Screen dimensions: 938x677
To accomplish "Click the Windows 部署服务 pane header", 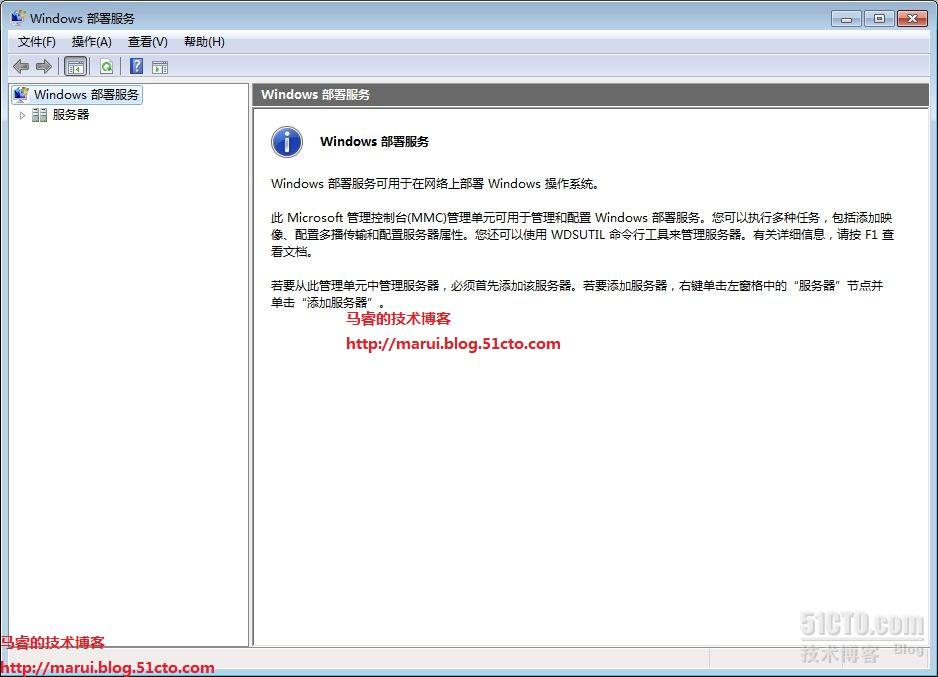I will pyautogui.click(x=590, y=94).
